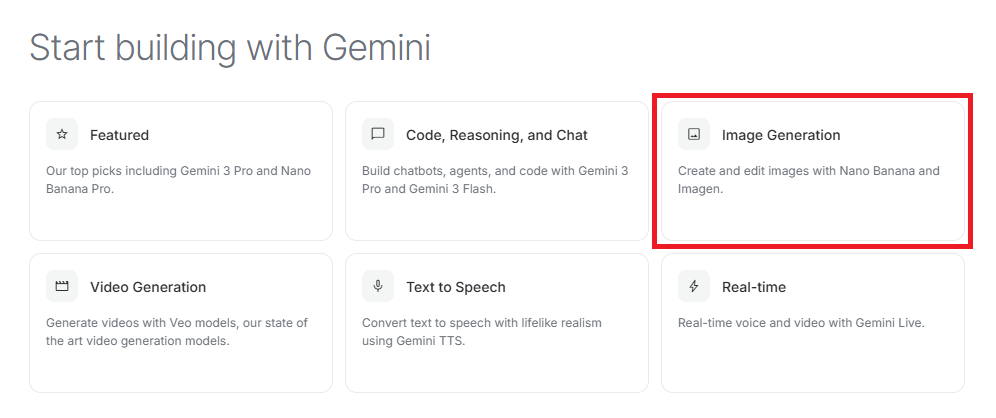
Task: Choose the Video Generation title
Action: coord(148,287)
